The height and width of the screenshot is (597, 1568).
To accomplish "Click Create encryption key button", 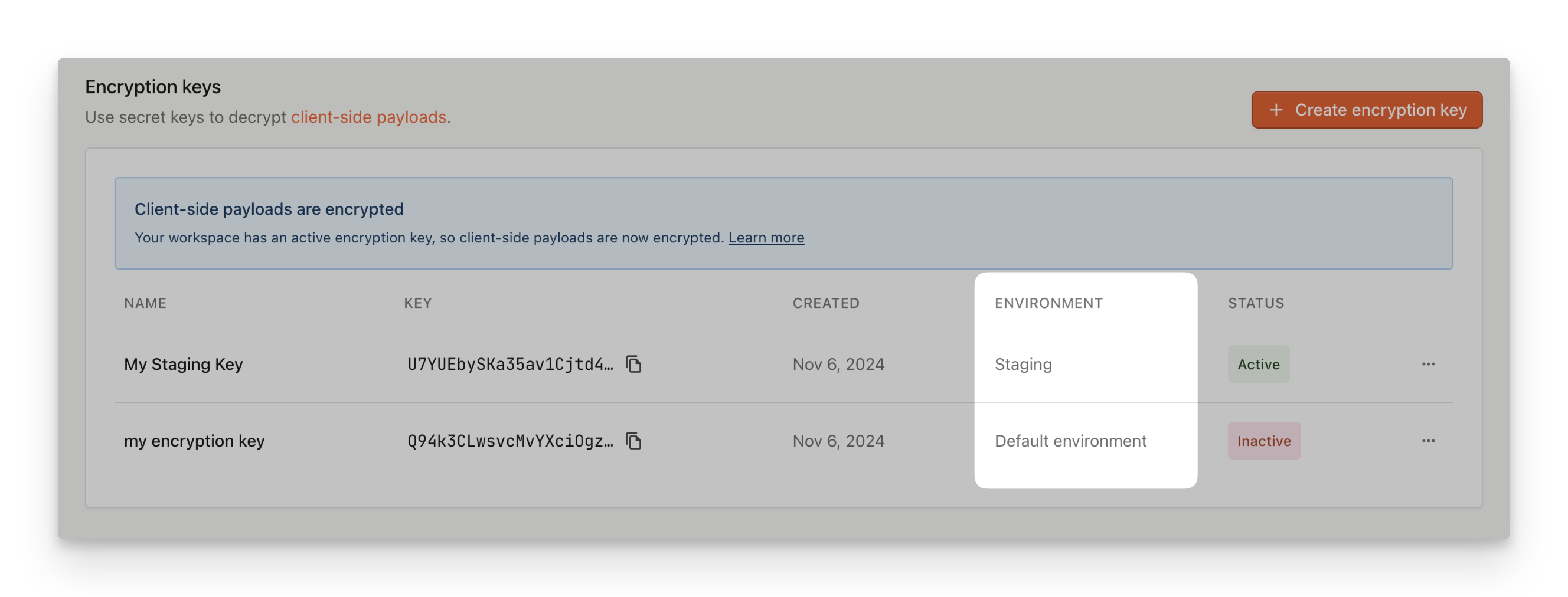I will pos(1367,110).
